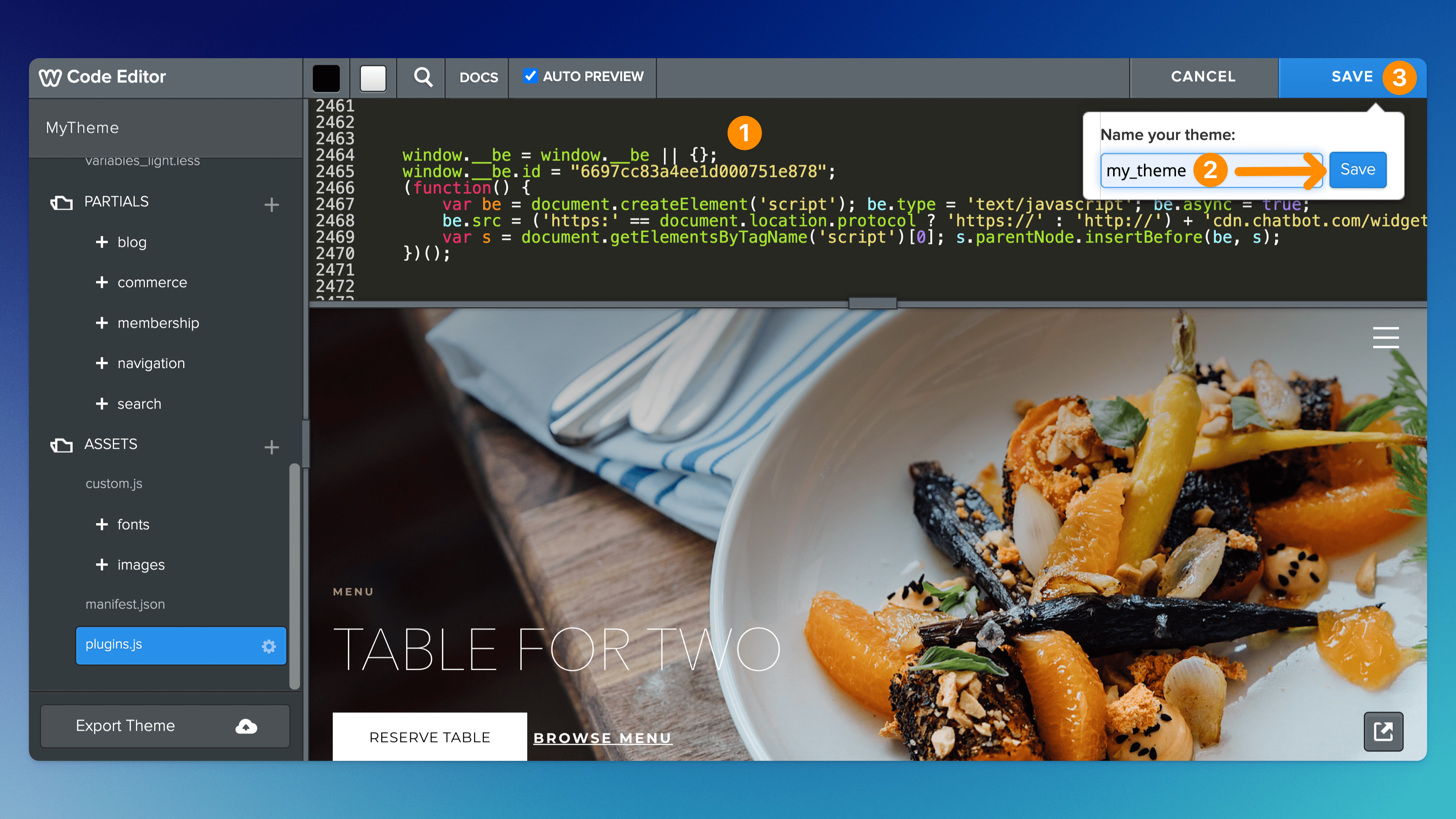Screen dimensions: 1456x819
Task: Click Save in the theme name popup
Action: tap(1357, 170)
